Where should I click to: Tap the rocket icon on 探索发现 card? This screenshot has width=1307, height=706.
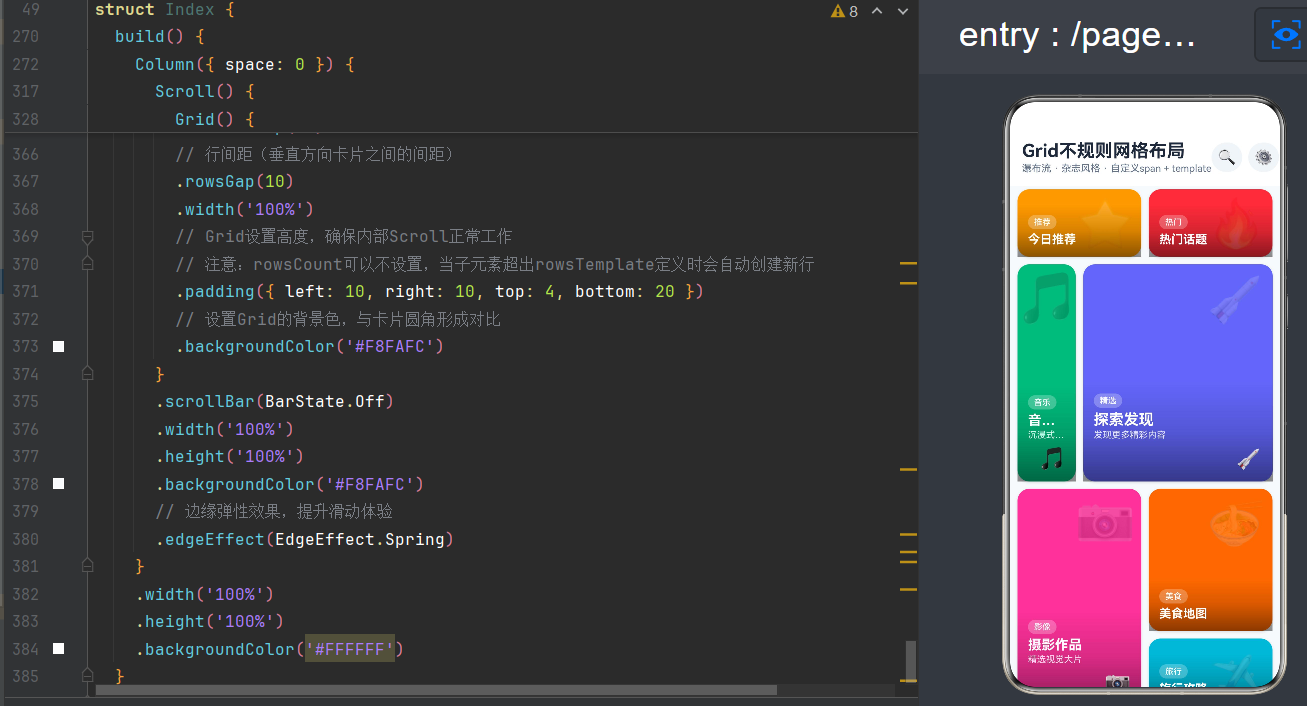pyautogui.click(x=1247, y=459)
